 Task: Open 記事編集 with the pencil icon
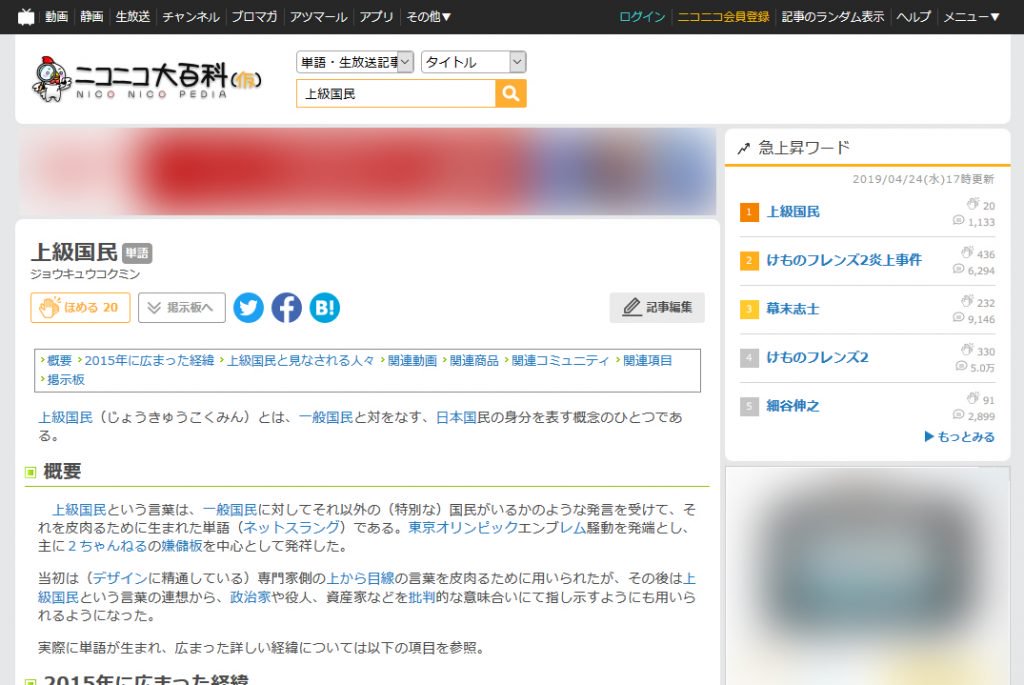pos(657,308)
